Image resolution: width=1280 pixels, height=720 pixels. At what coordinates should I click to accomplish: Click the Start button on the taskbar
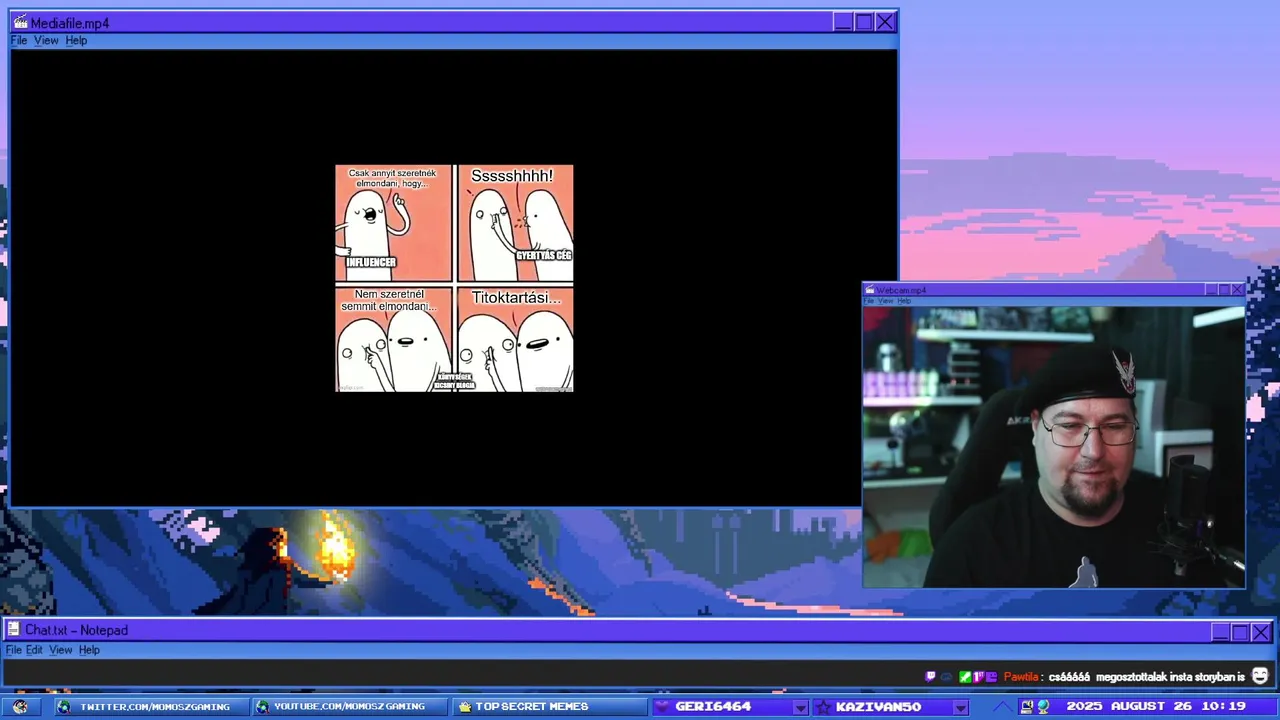(20, 707)
